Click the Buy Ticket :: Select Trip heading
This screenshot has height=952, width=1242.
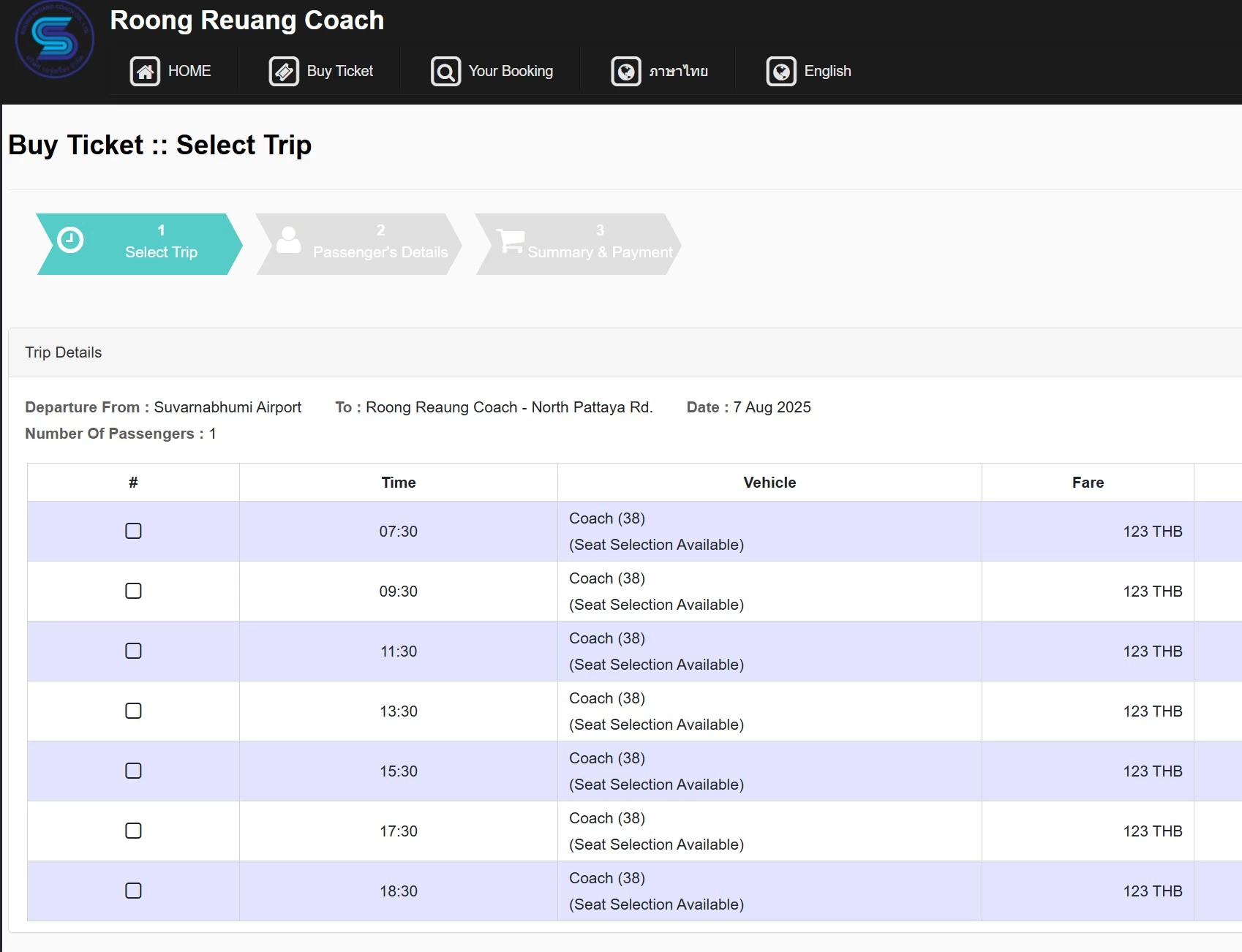[x=160, y=145]
